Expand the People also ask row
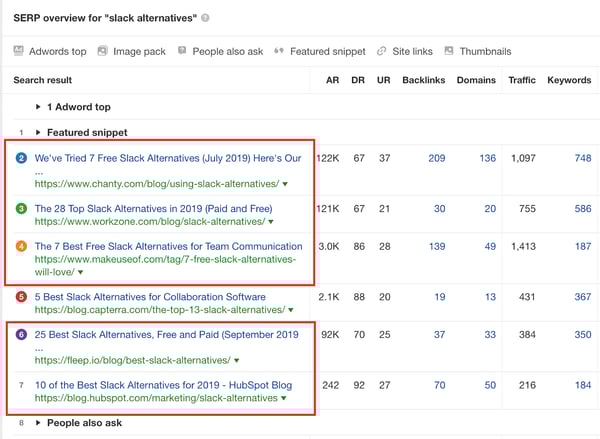This screenshot has height=439, width=600. [38, 423]
